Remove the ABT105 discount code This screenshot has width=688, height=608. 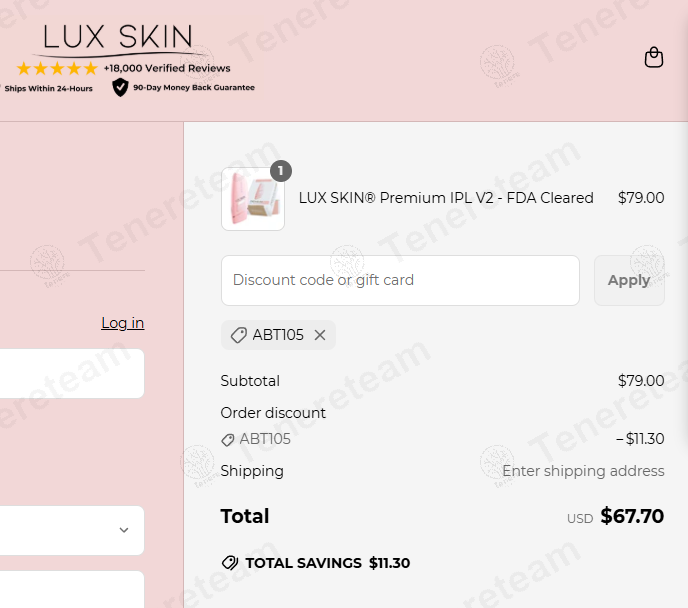click(320, 335)
